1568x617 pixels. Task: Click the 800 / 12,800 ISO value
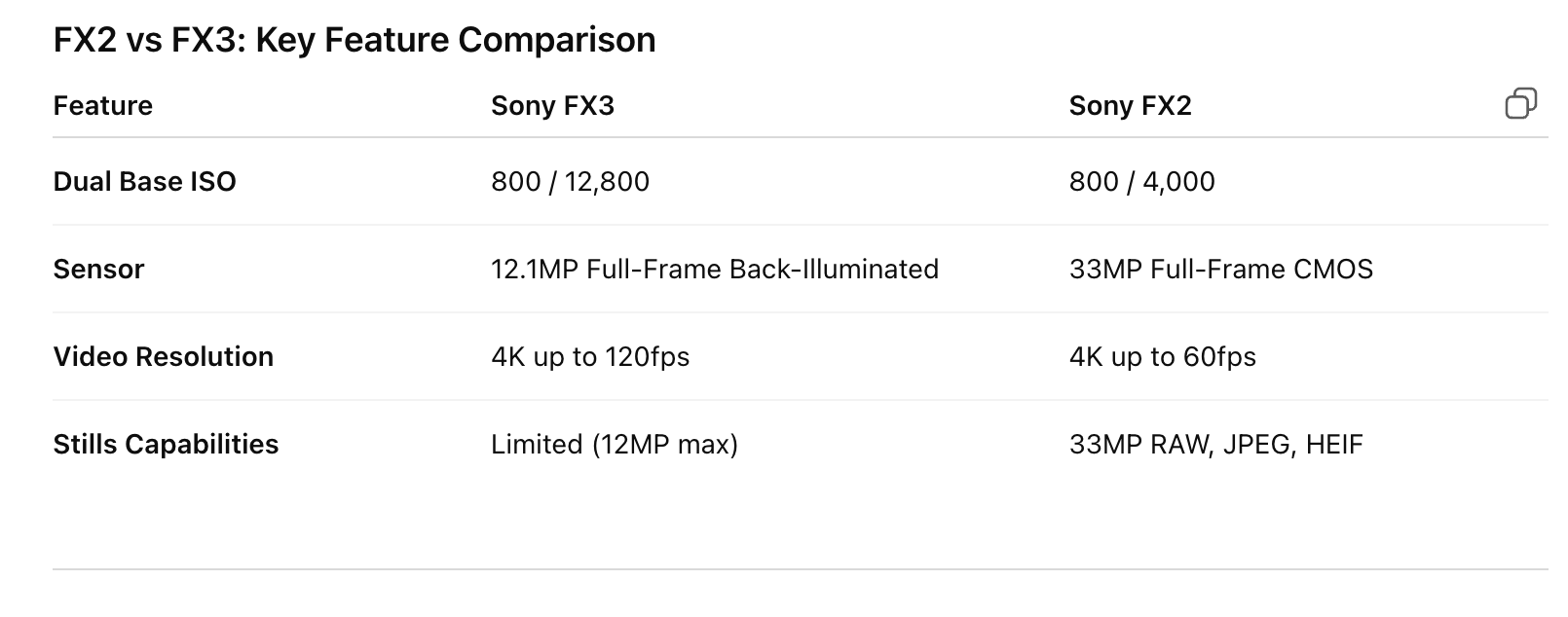point(570,182)
